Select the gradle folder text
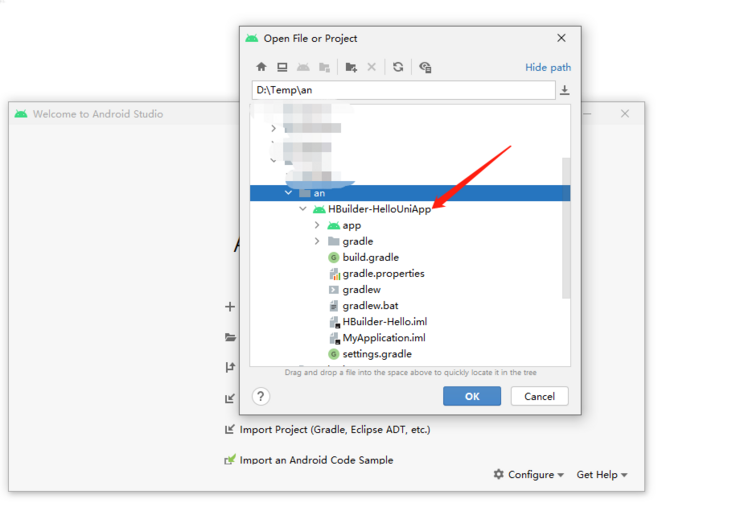 point(358,241)
